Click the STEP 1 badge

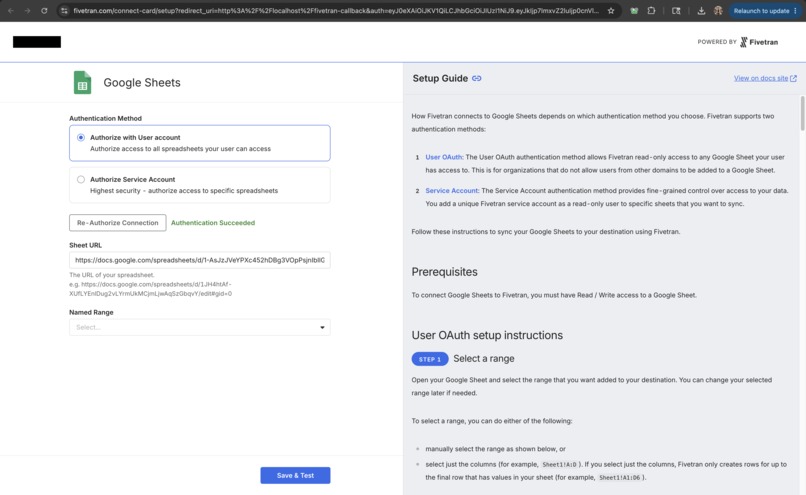430,359
